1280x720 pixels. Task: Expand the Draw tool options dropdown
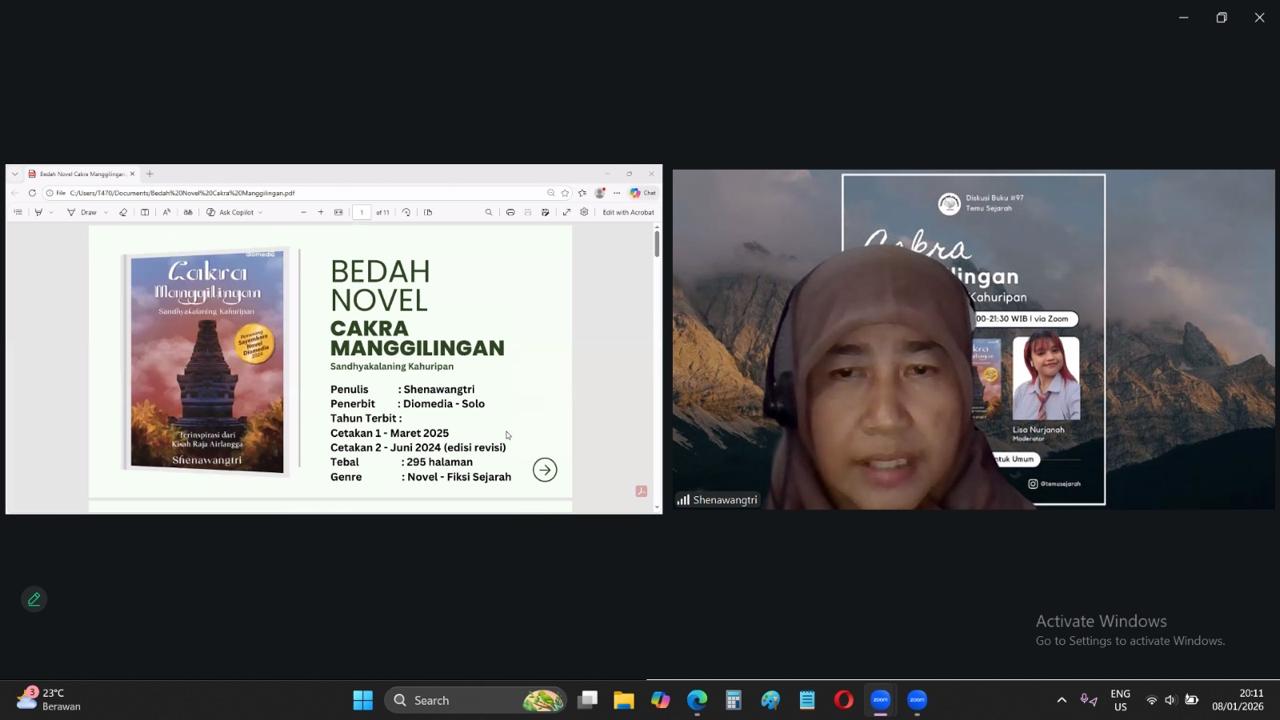tap(104, 212)
